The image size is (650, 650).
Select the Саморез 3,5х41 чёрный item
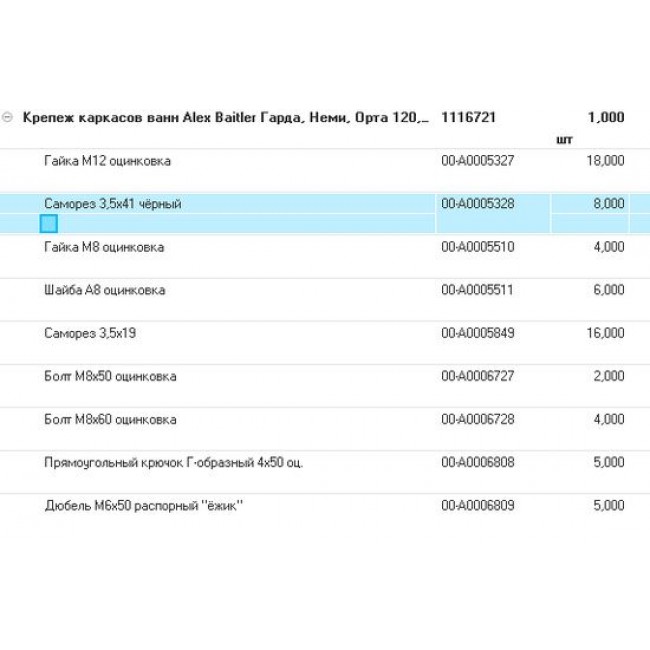[112, 204]
